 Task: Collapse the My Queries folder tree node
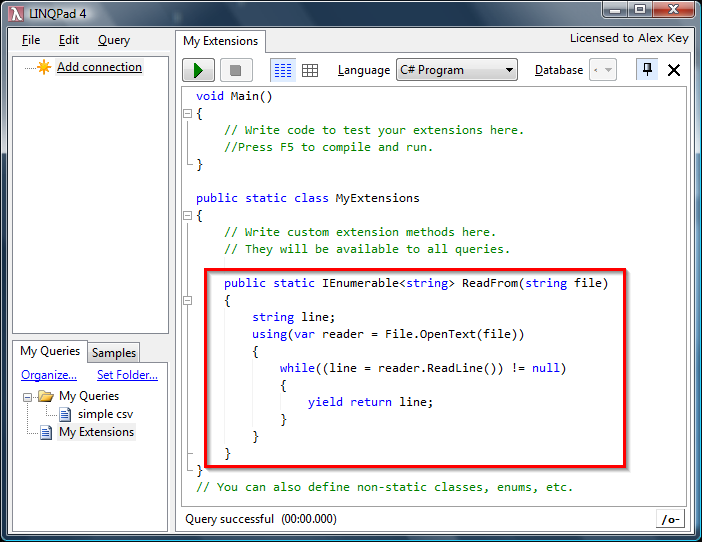27,397
